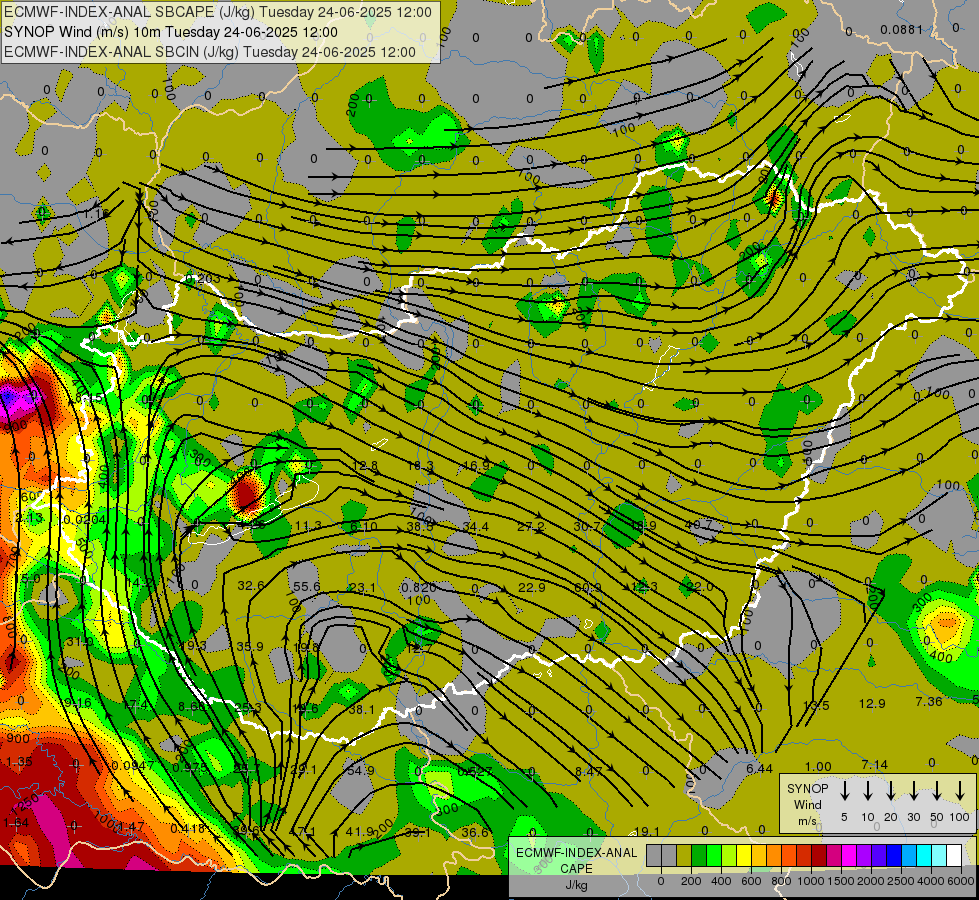Click the 32.6 value on the map
Viewport: 979px width, 900px height.
(x=250, y=585)
